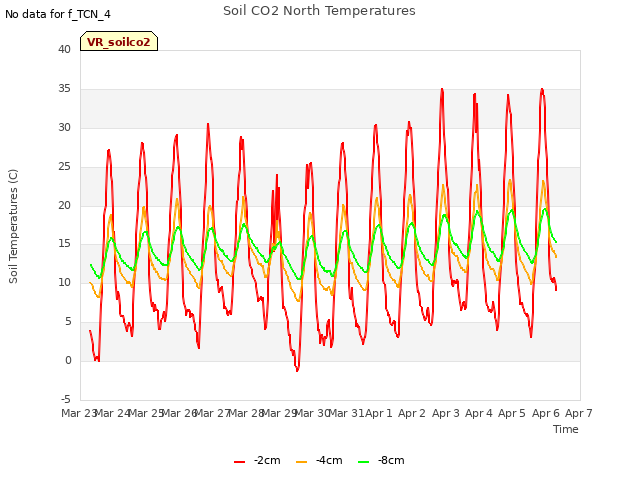Select the -2cm legend label

click(x=267, y=460)
